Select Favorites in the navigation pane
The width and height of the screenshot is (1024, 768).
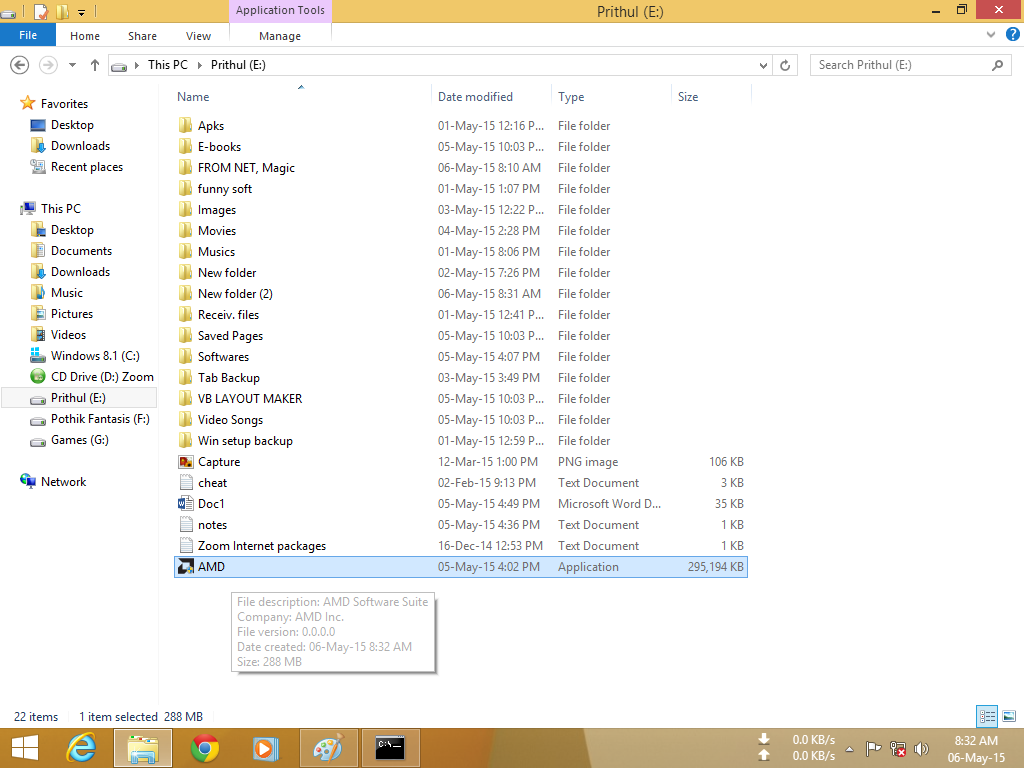click(63, 104)
